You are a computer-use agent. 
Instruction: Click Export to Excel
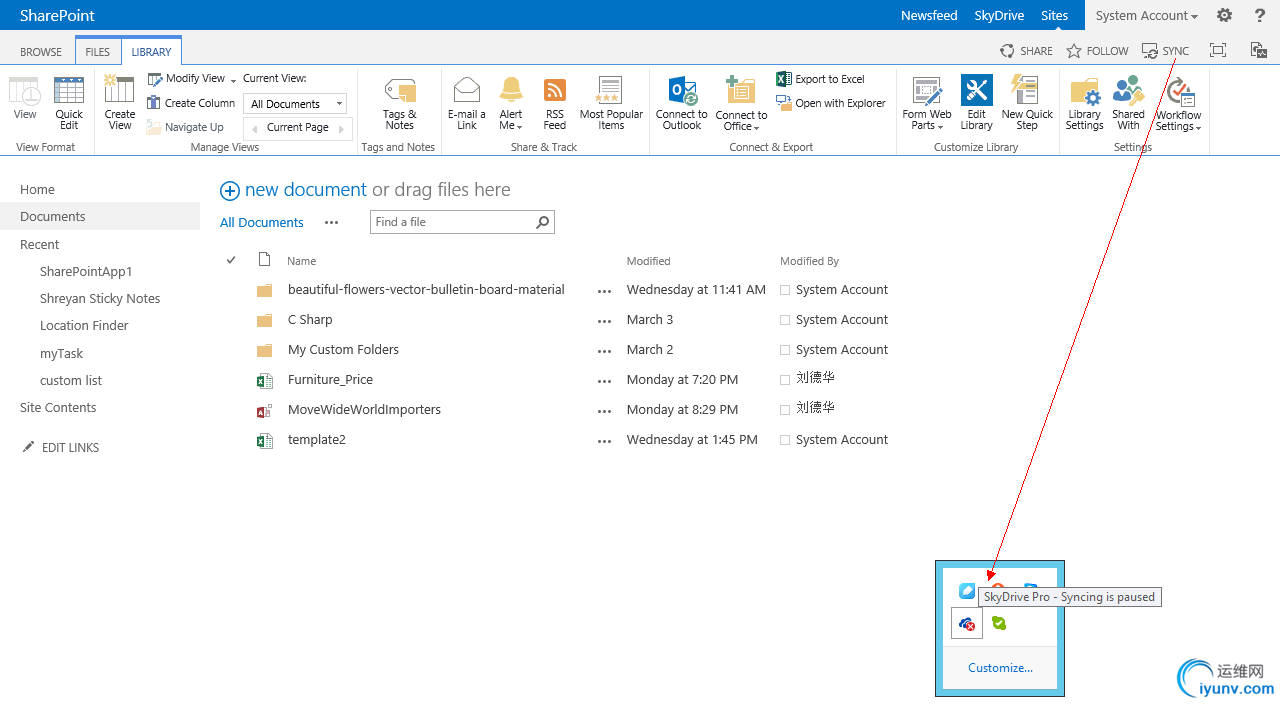coord(820,79)
